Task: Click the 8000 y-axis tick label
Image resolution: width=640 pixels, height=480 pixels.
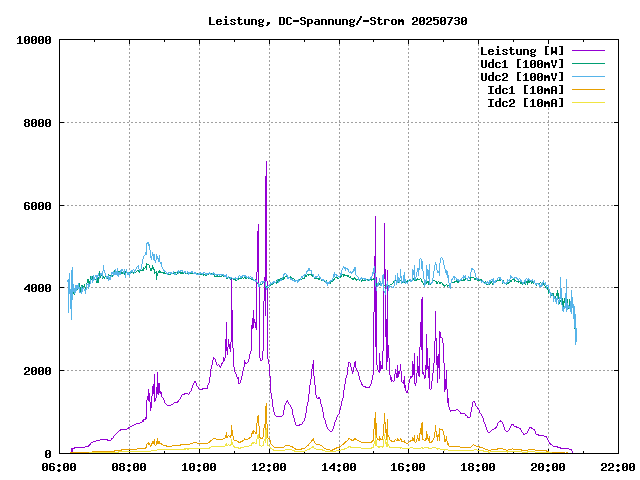Action: tap(37, 123)
